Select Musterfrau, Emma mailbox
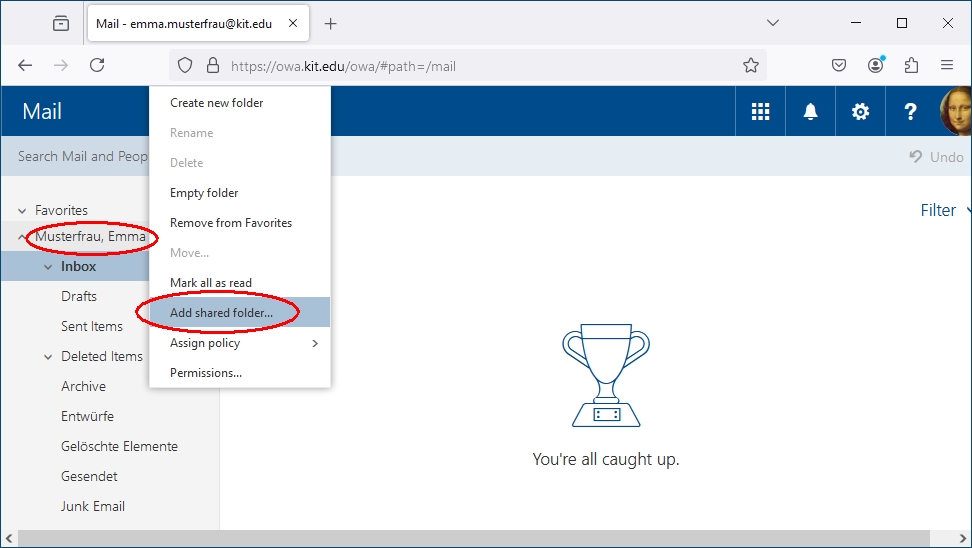The image size is (972, 548). tap(91, 236)
